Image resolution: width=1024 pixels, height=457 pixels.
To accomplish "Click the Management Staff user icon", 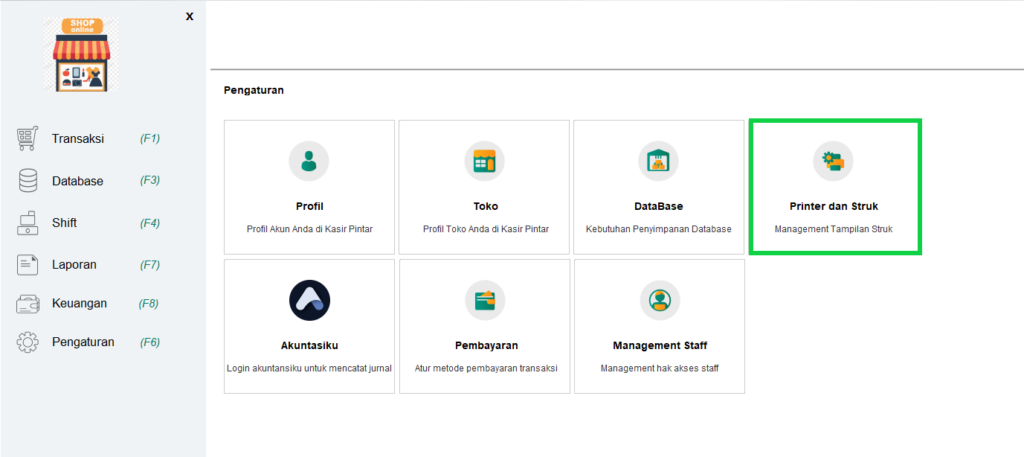I will 659,300.
